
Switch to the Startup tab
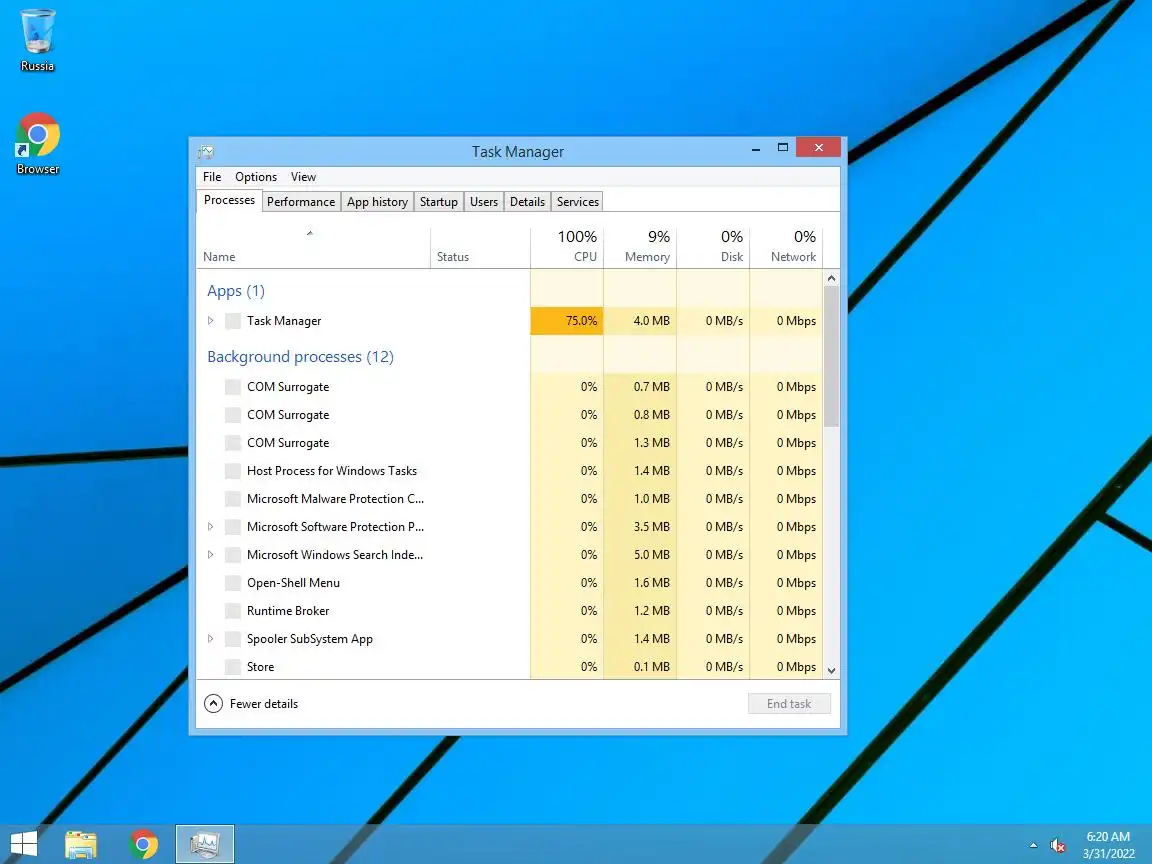[x=439, y=202]
